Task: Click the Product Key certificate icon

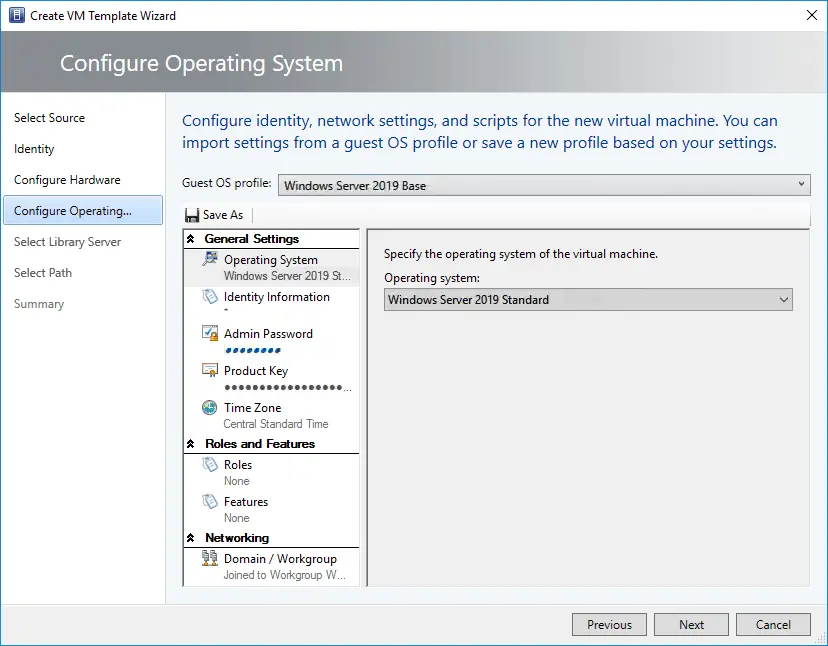Action: click(x=210, y=370)
